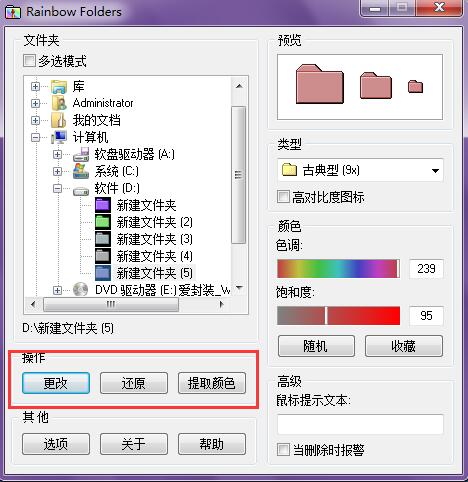This screenshot has width=468, height=482.
Task: Click the green 新建文件夹 (2) folder icon
Action: 103,222
